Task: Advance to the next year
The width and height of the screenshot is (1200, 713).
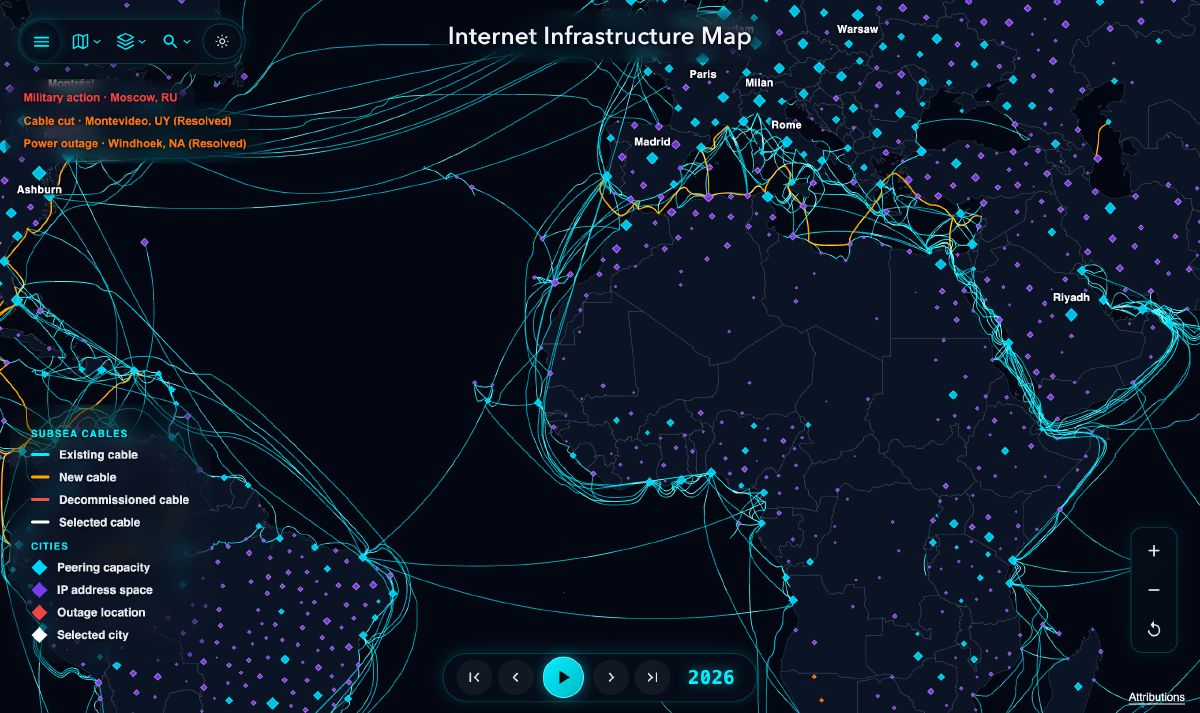Action: point(611,678)
